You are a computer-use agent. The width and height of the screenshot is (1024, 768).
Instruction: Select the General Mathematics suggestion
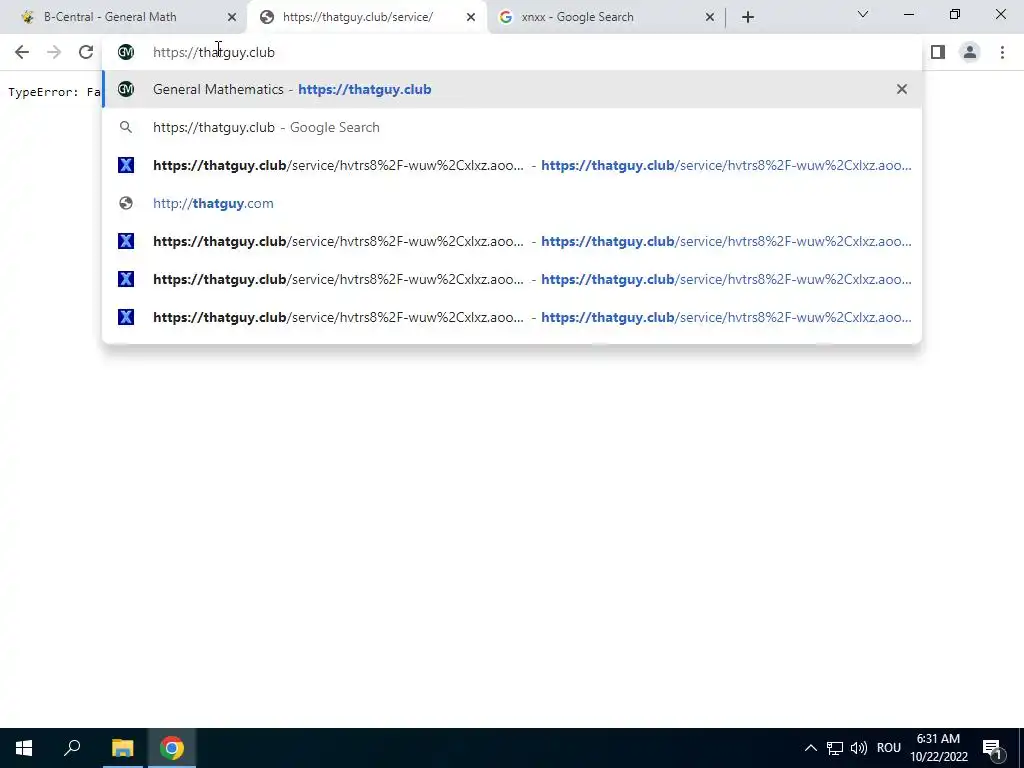513,89
